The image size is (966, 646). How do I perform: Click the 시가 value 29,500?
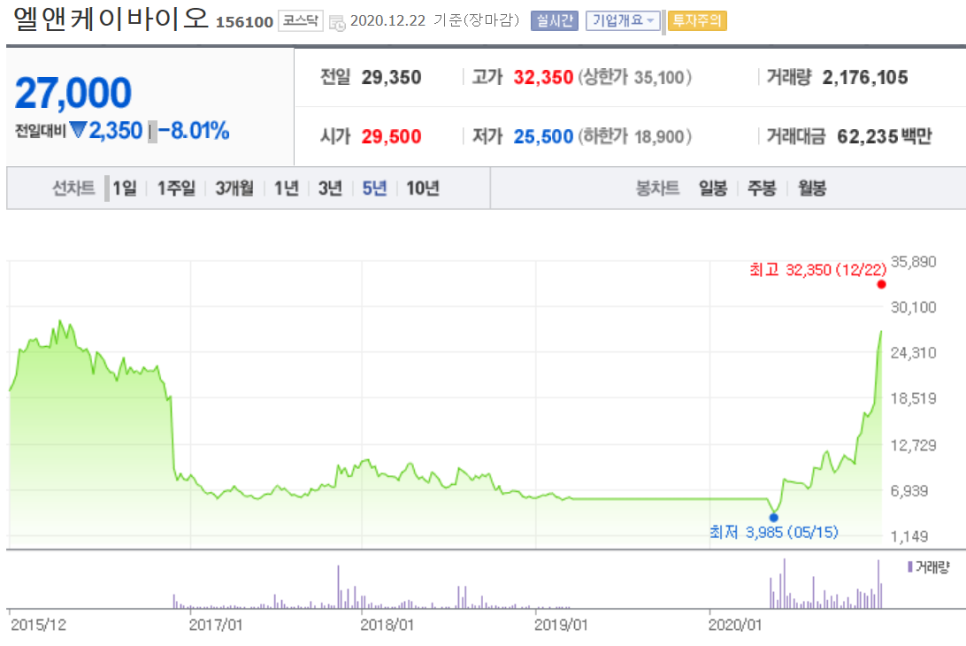[x=391, y=136]
